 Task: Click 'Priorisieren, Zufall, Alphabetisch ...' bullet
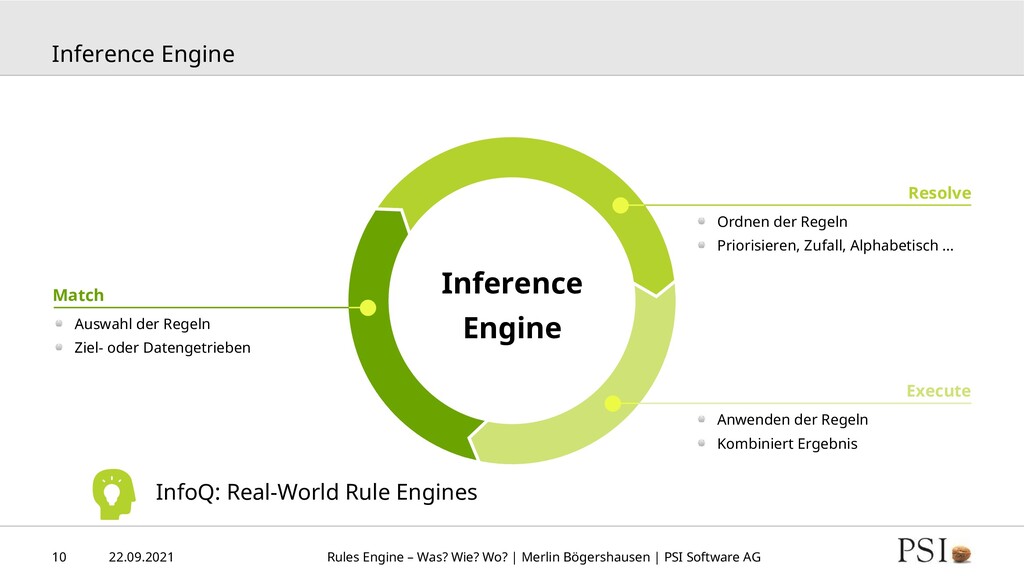click(x=835, y=246)
